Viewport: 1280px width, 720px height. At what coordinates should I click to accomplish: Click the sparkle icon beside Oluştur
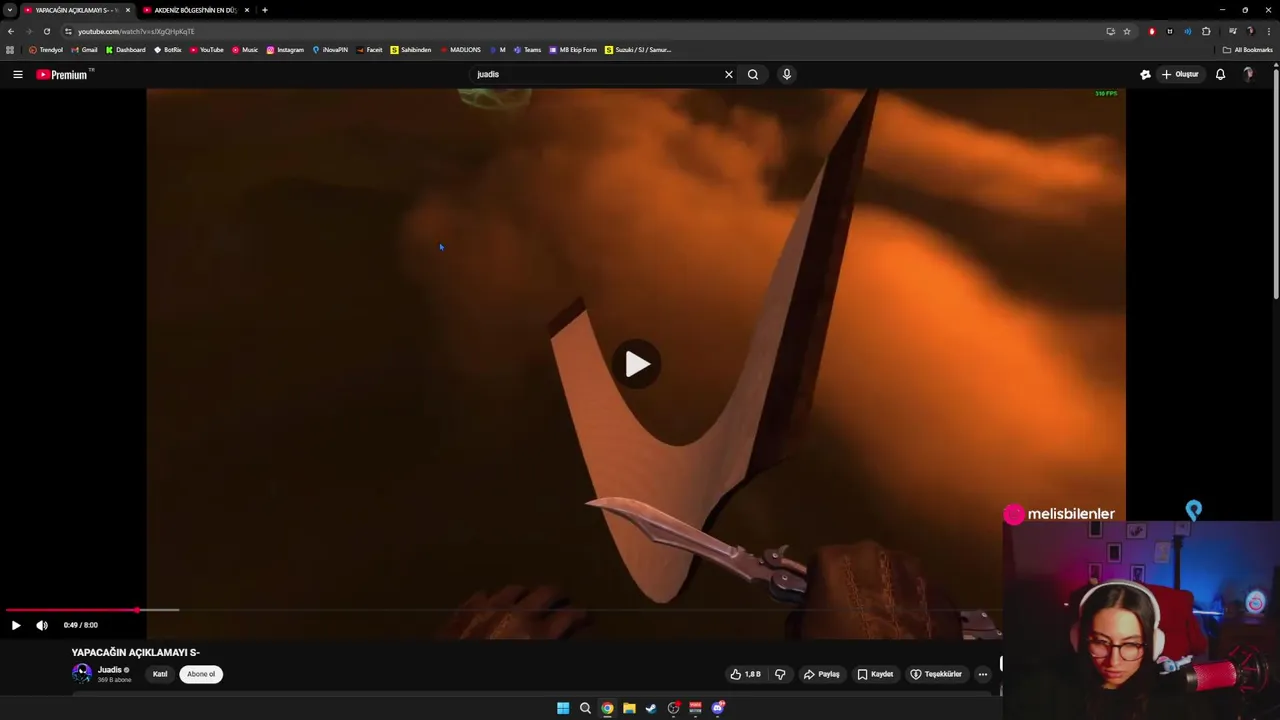(x=1145, y=74)
